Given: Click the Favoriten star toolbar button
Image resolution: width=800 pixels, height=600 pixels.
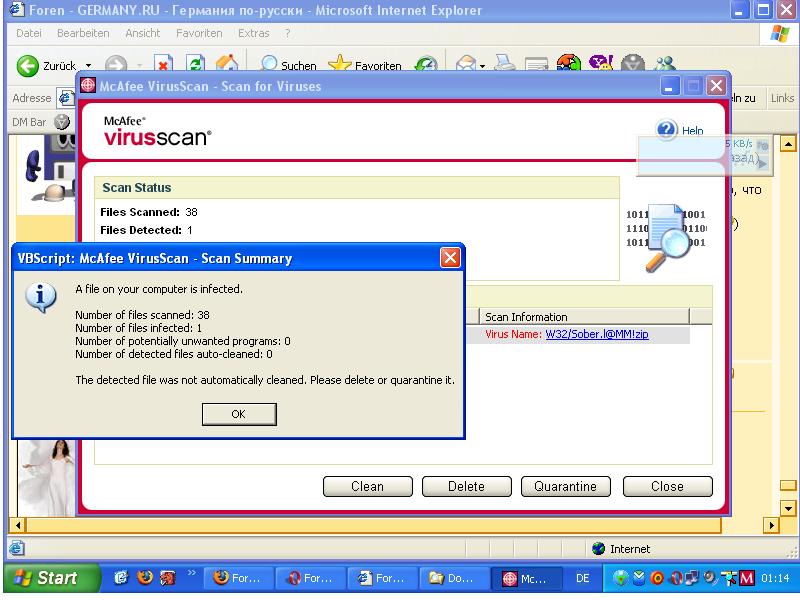Looking at the screenshot, I should (x=365, y=65).
